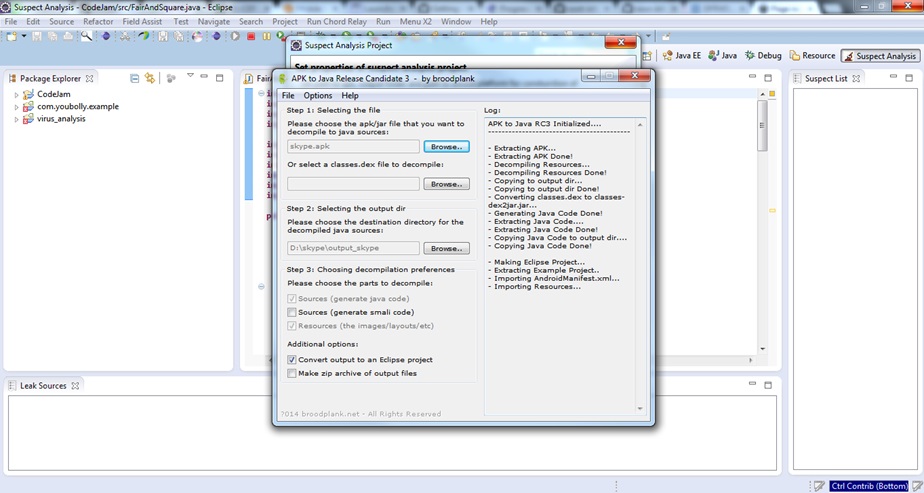
Task: Click Browse for the output directory
Action: click(x=447, y=248)
